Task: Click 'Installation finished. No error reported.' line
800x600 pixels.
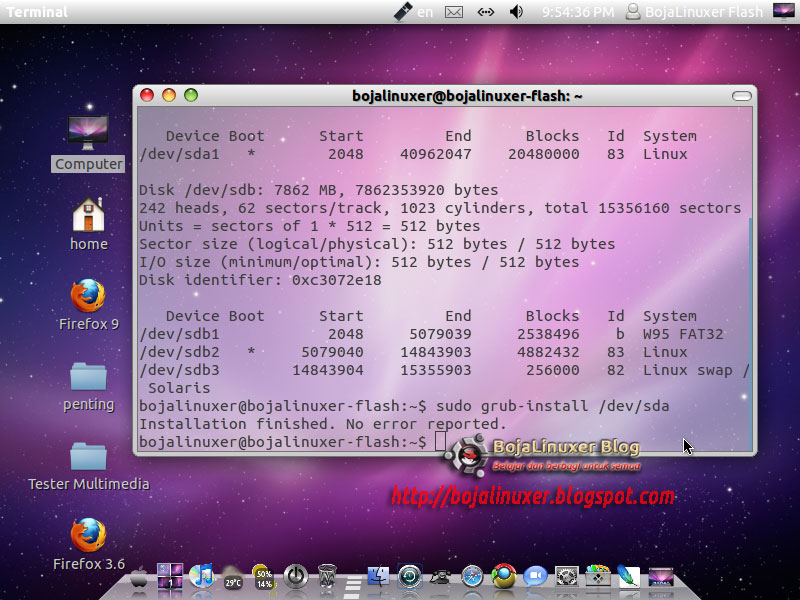Action: click(x=322, y=424)
